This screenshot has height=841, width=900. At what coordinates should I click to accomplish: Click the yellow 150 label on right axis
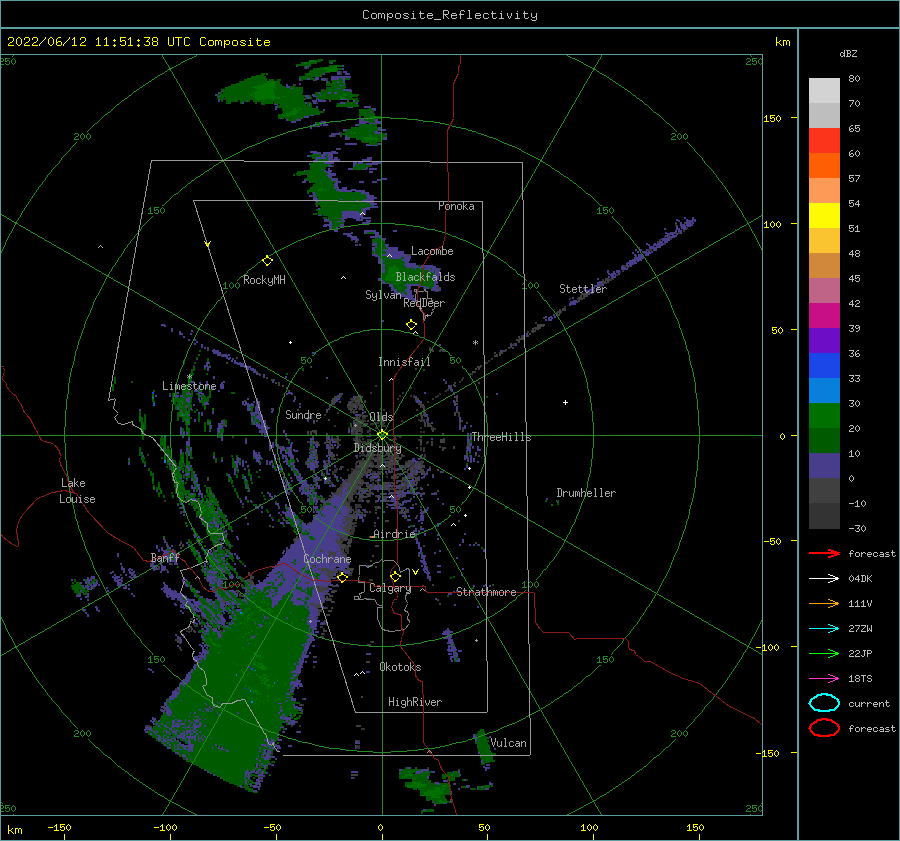772,118
